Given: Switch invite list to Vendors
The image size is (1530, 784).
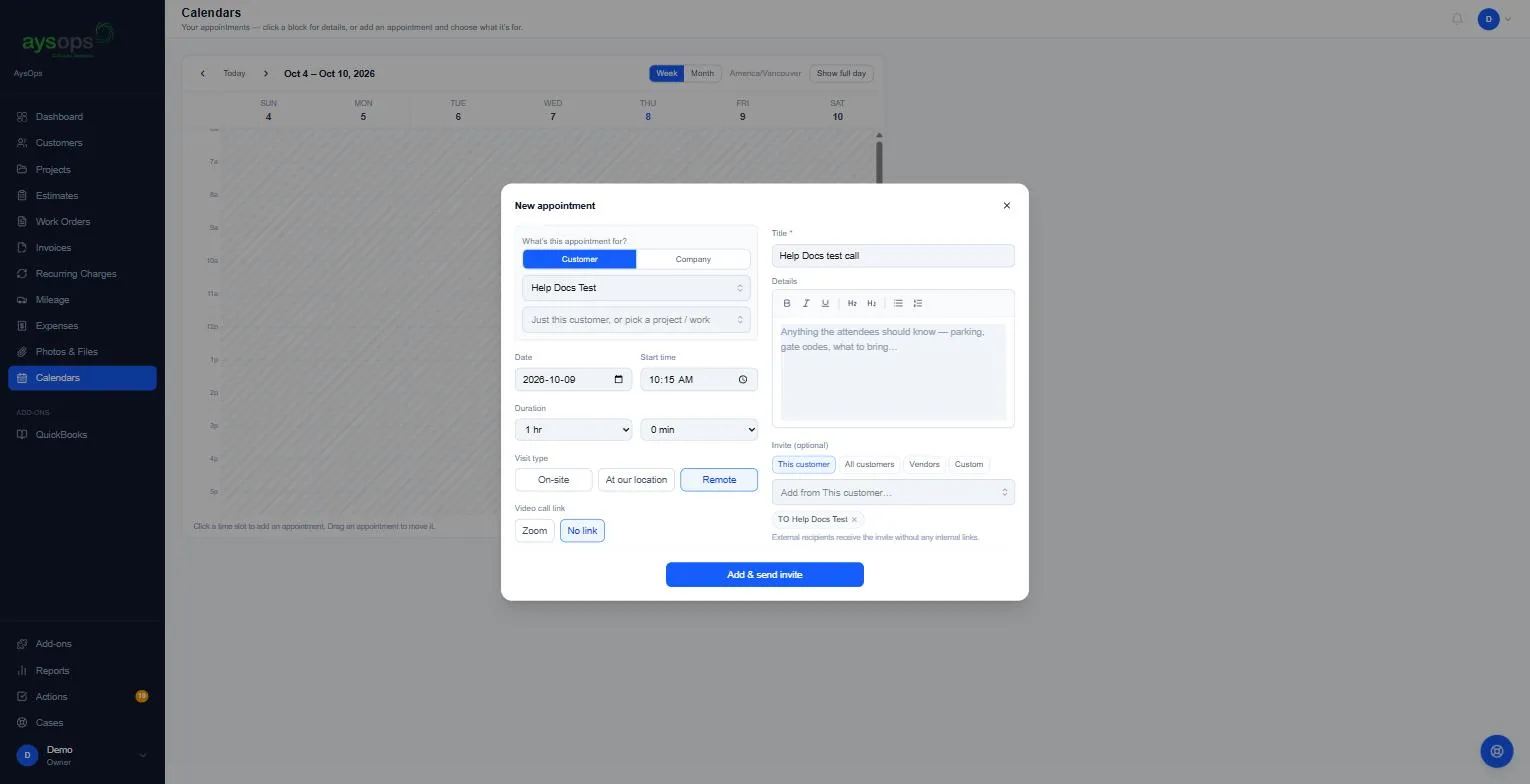Looking at the screenshot, I should [924, 464].
